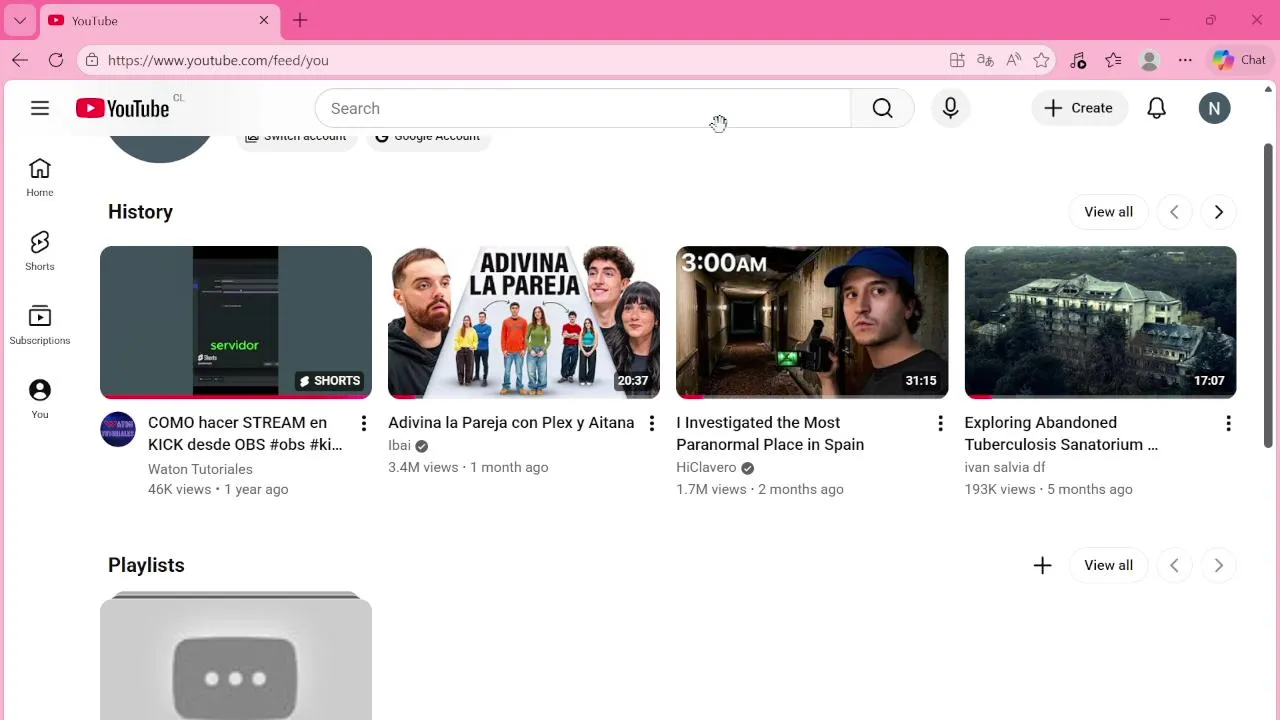Play the Adivina la Pareja thumbnail
The image size is (1280, 720).
tap(524, 322)
